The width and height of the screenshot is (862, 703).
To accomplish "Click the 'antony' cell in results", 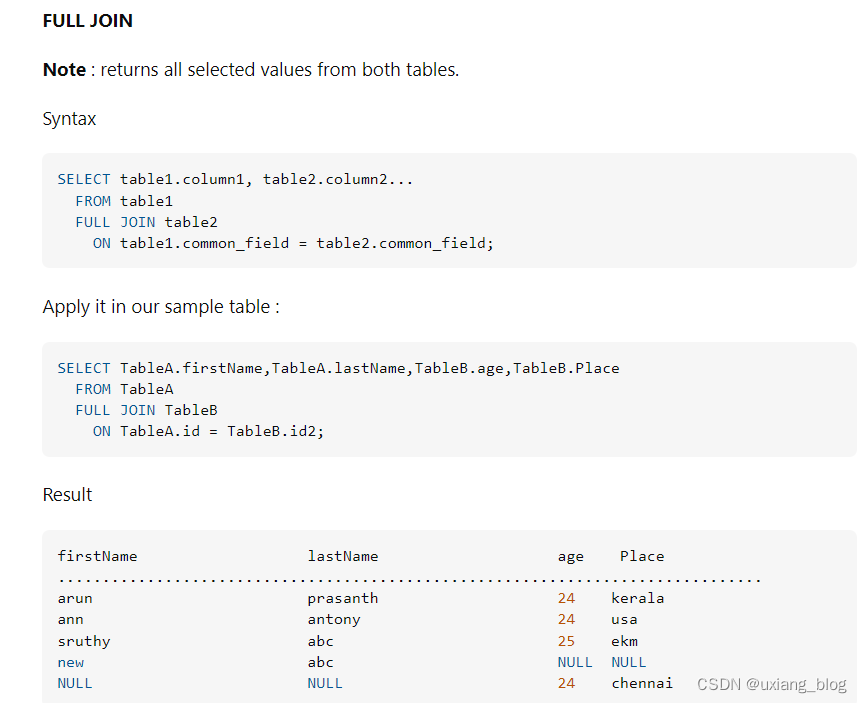I will (334, 620).
